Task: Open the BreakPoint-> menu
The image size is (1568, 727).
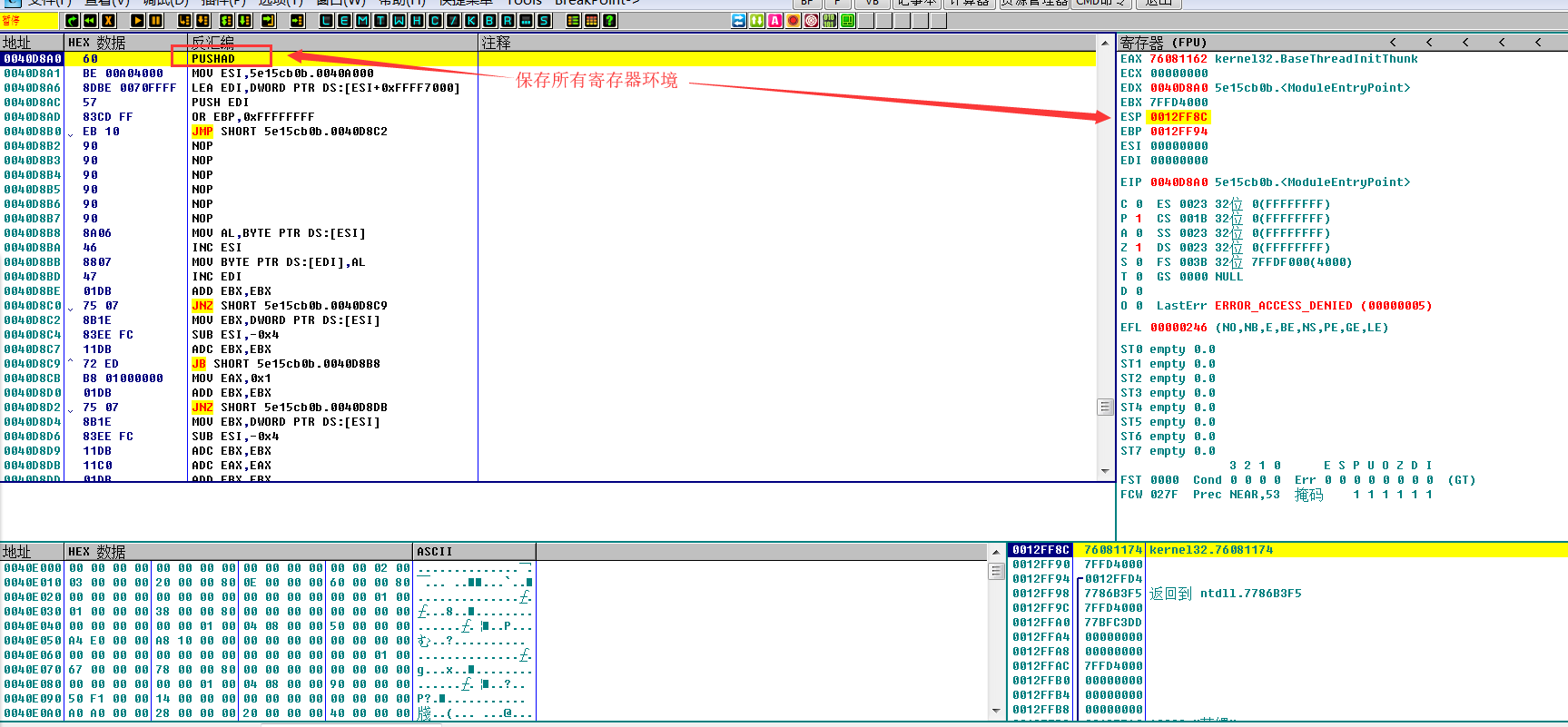Action: [597, 3]
